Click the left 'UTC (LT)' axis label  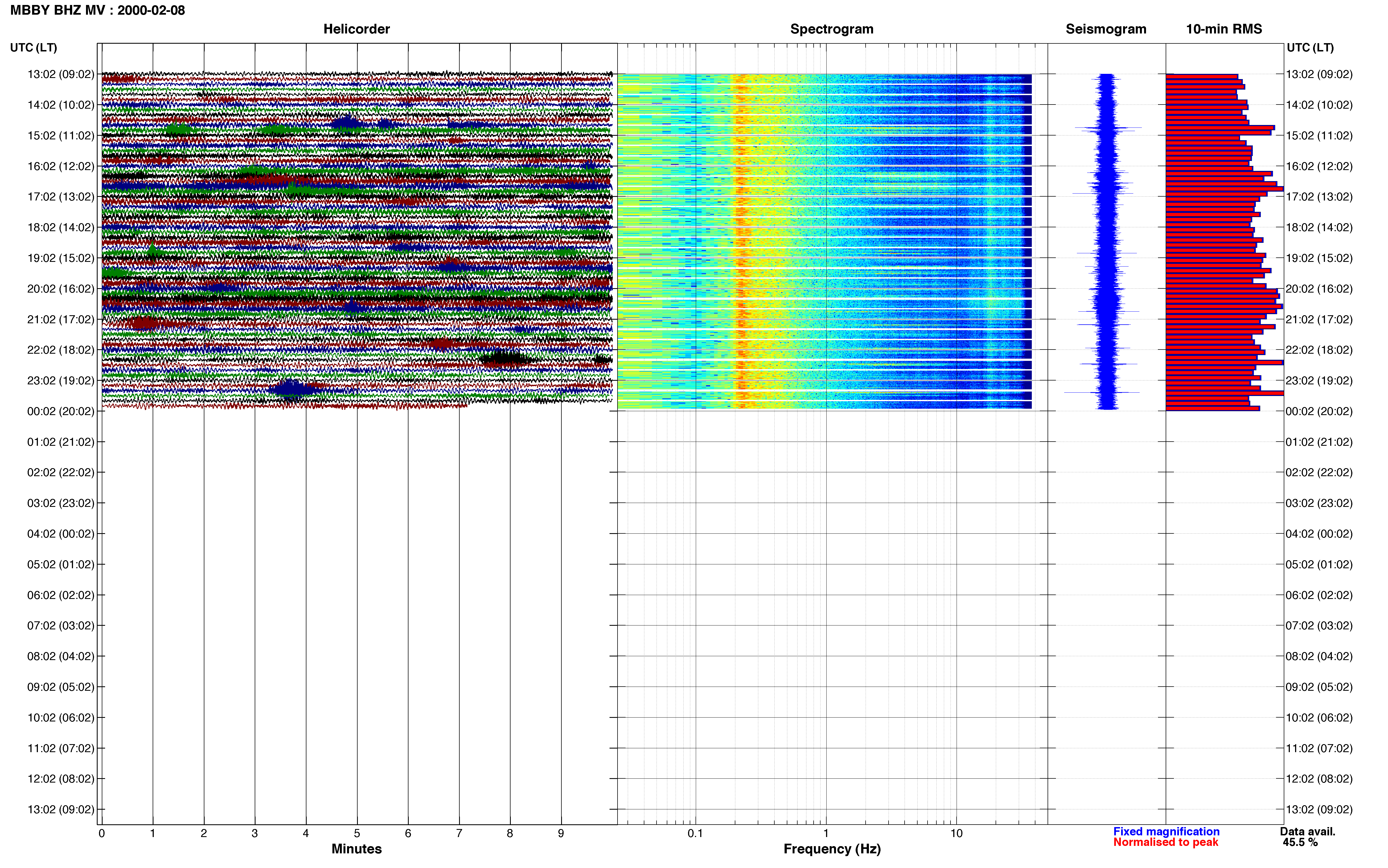[33, 48]
